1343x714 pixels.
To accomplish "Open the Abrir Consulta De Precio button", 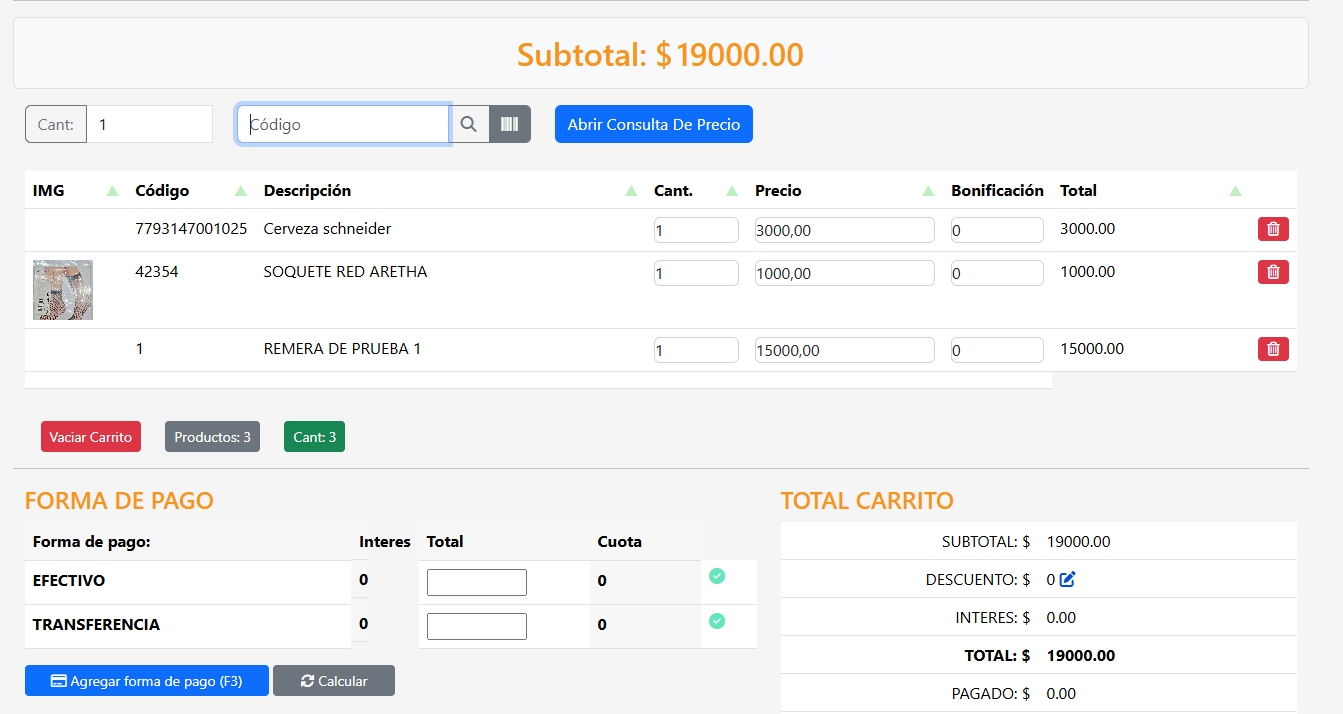I will (653, 124).
